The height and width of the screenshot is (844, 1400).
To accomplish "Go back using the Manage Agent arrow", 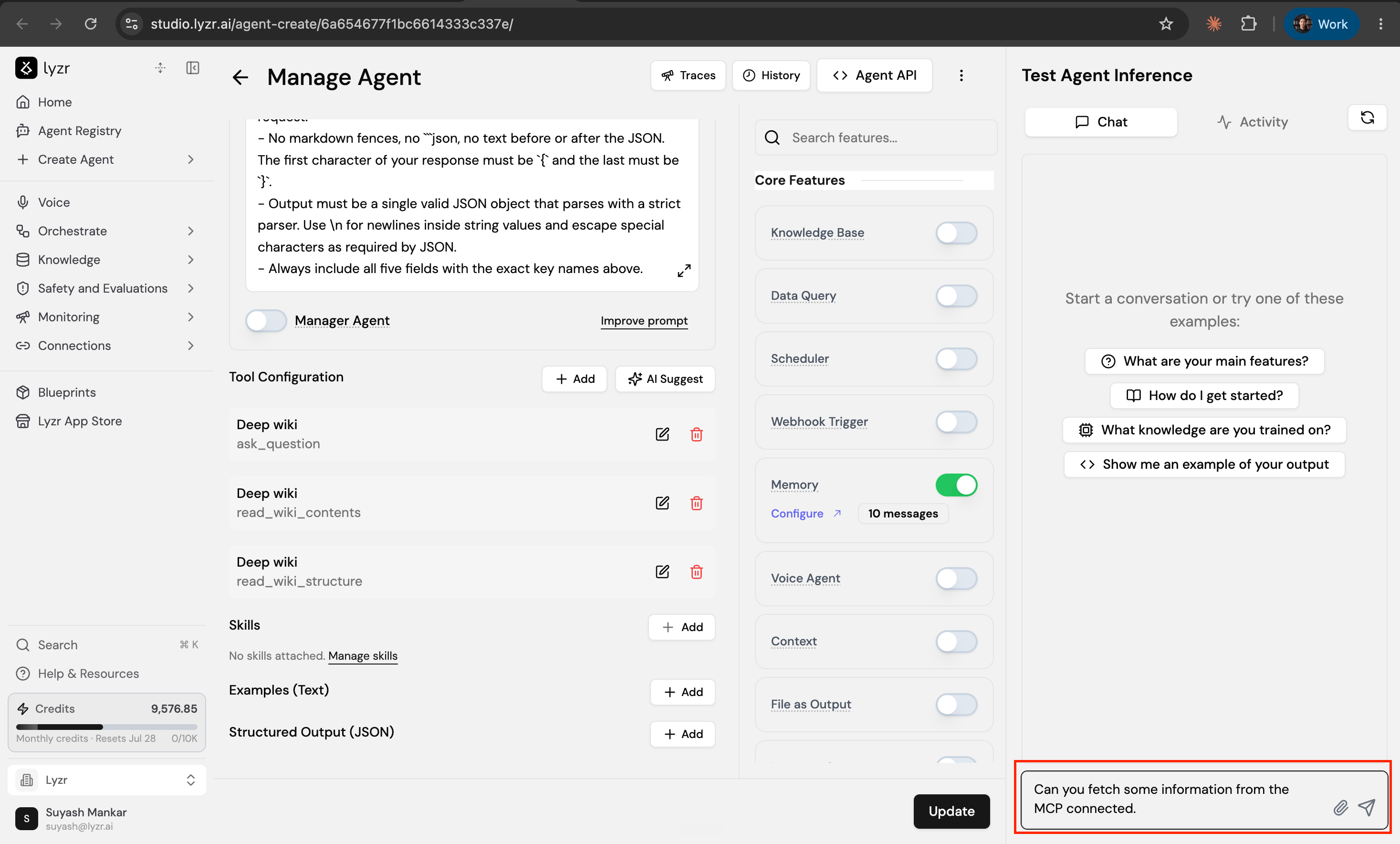I will click(x=240, y=77).
